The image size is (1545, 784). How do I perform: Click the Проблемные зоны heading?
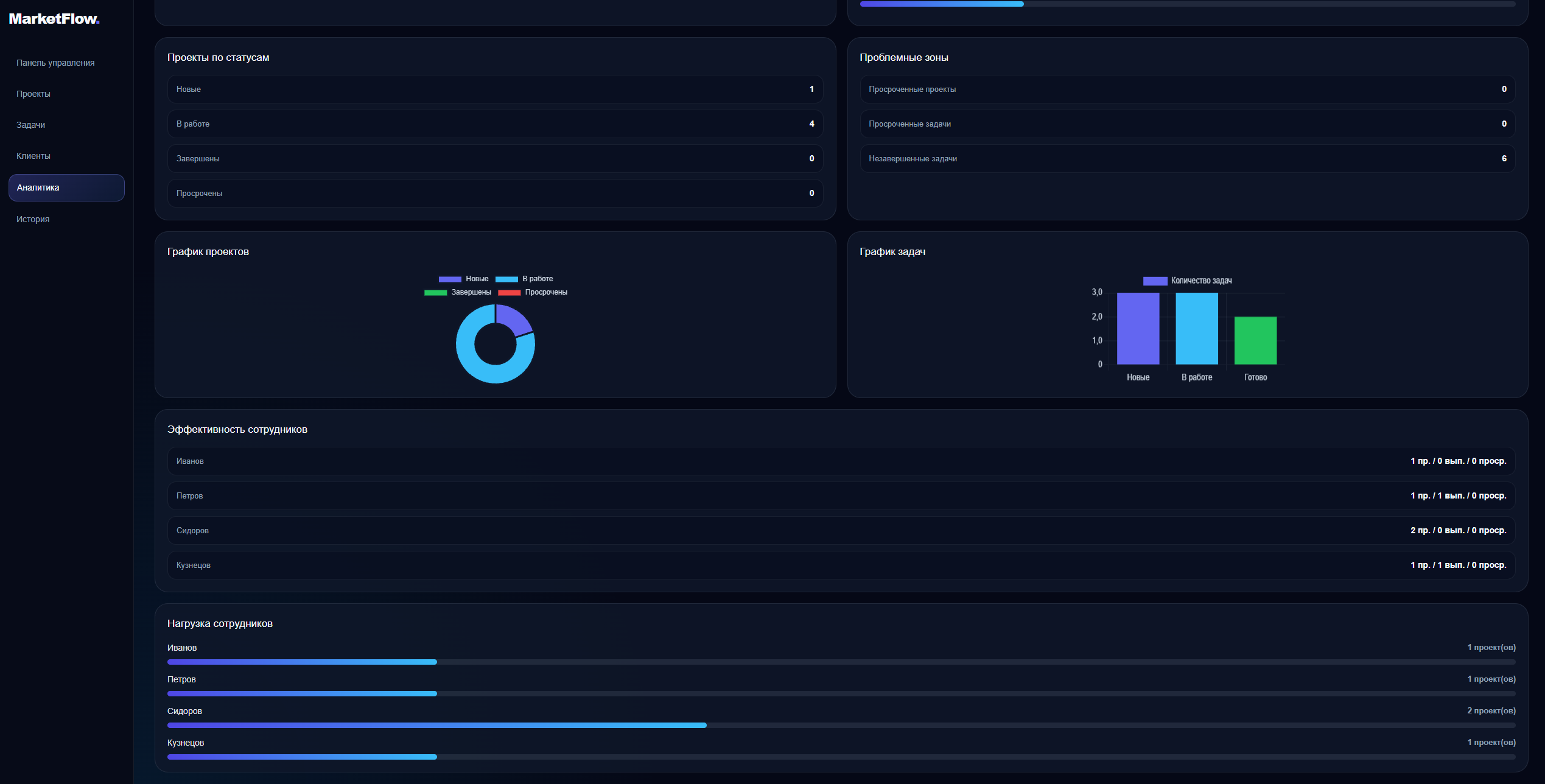904,58
